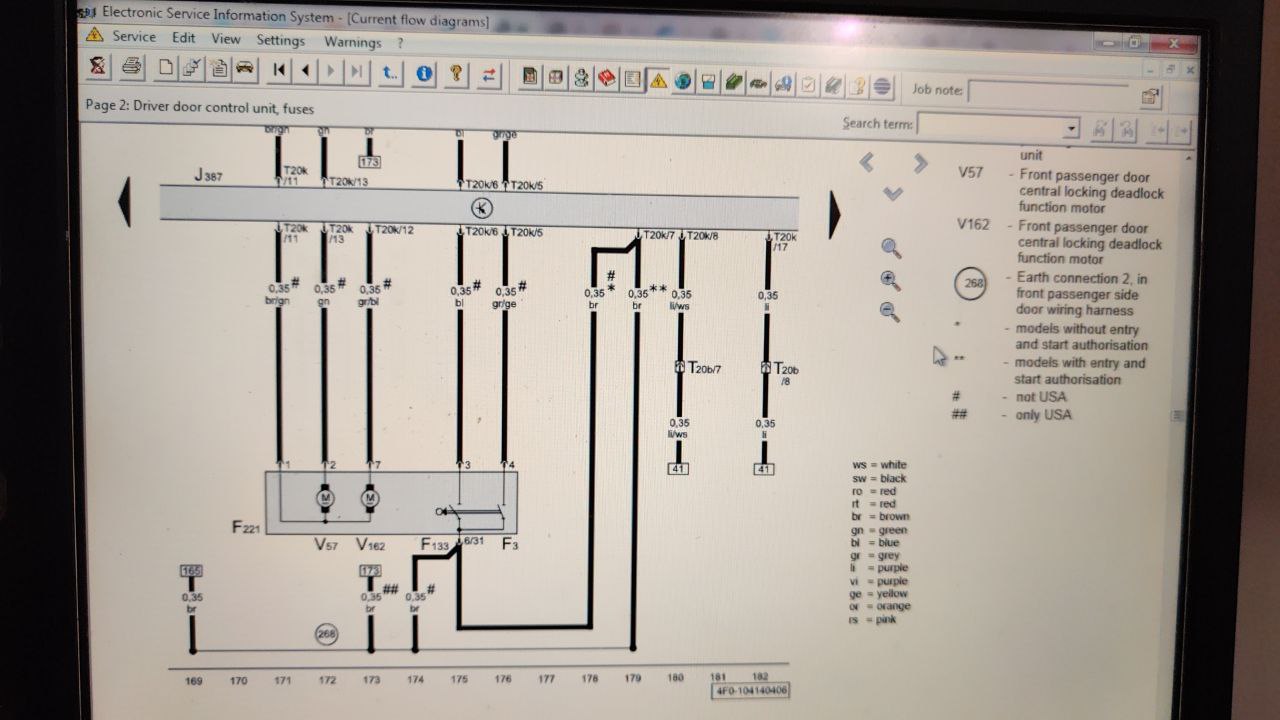
Task: Click the F221 component label
Action: tap(246, 527)
